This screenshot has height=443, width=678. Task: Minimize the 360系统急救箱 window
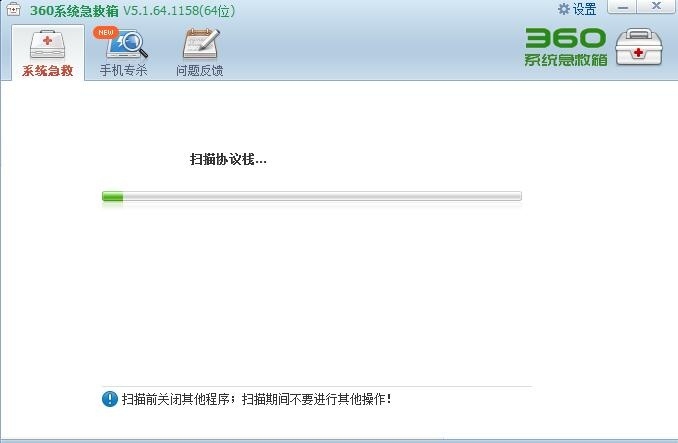(623, 7)
